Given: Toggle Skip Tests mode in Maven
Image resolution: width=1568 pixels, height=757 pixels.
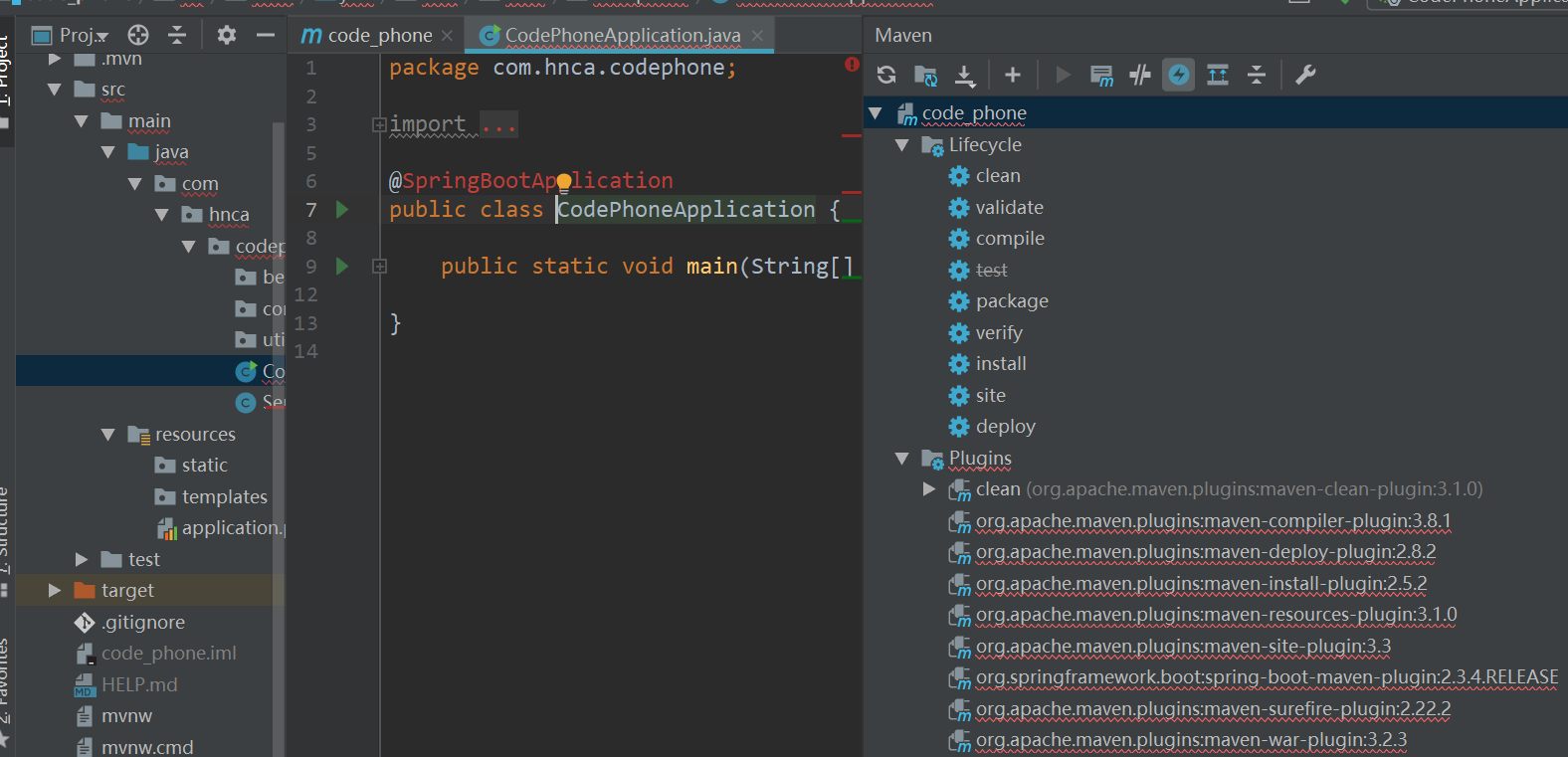Looking at the screenshot, I should pos(1179,75).
